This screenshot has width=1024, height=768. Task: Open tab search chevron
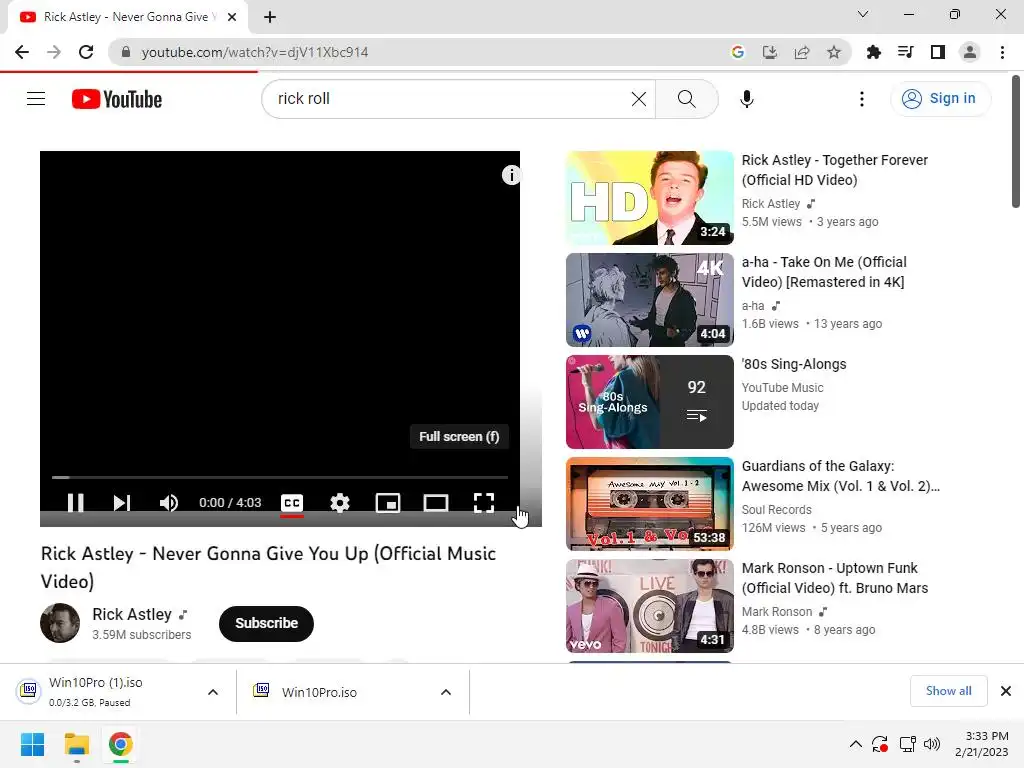click(x=863, y=14)
